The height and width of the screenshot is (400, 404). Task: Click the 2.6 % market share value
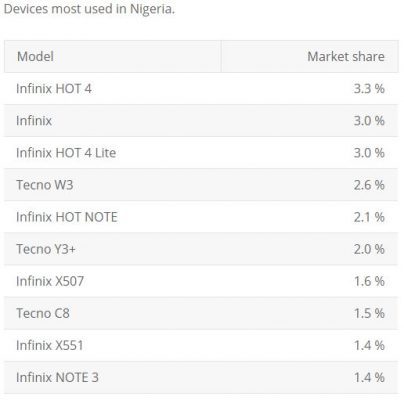pyautogui.click(x=369, y=185)
